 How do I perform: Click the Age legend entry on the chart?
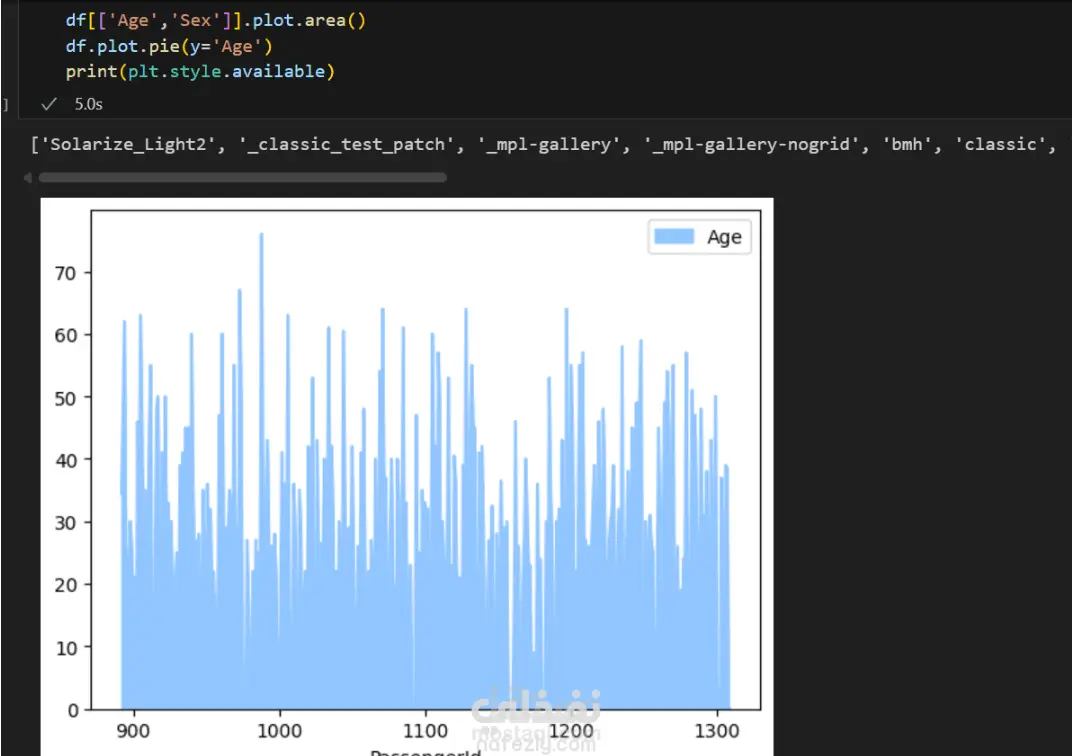(724, 237)
